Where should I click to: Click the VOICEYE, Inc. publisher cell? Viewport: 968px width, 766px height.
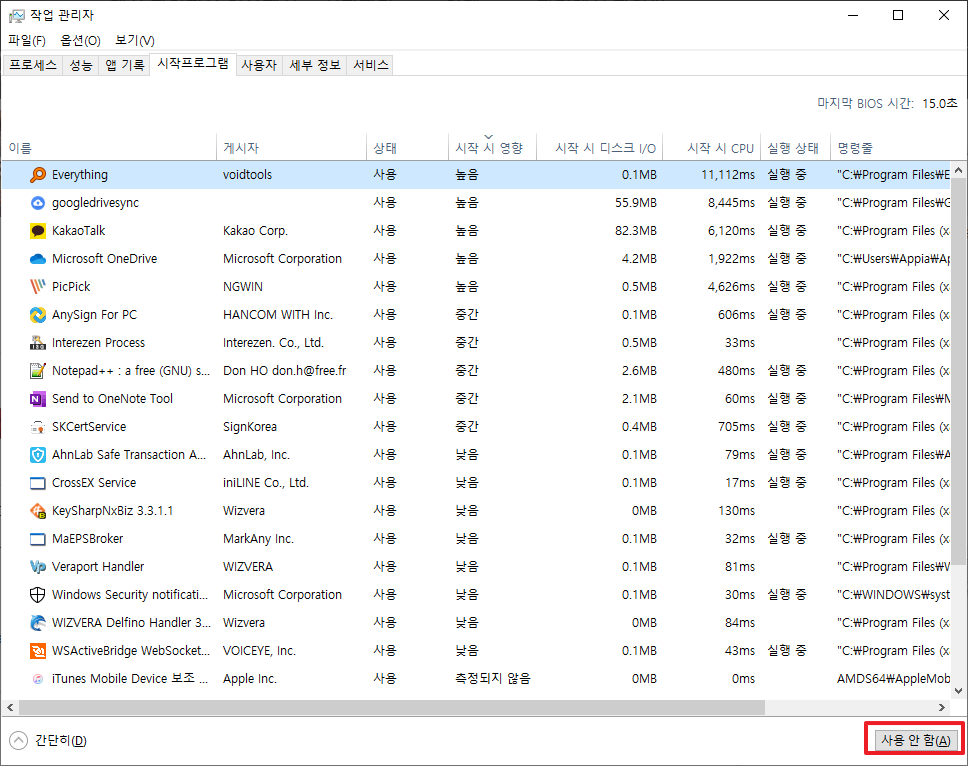pos(259,651)
